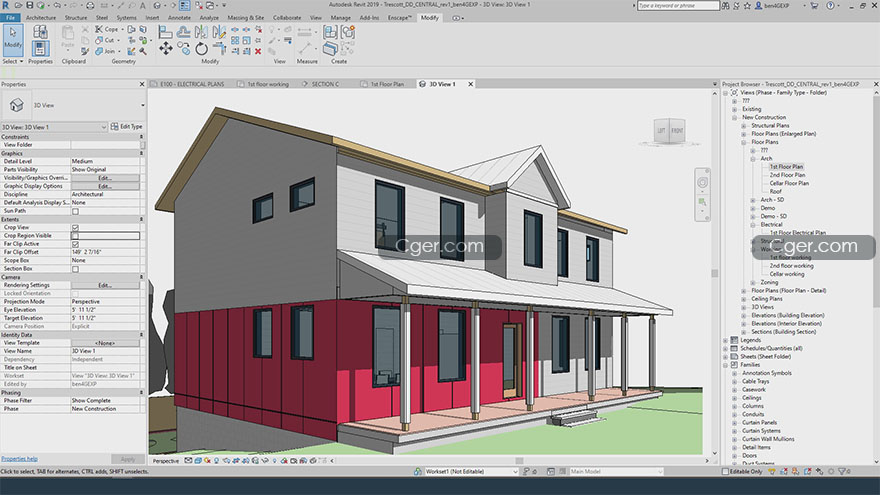Click the Measure Between Two References icon
The width and height of the screenshot is (880, 495).
coord(305,32)
